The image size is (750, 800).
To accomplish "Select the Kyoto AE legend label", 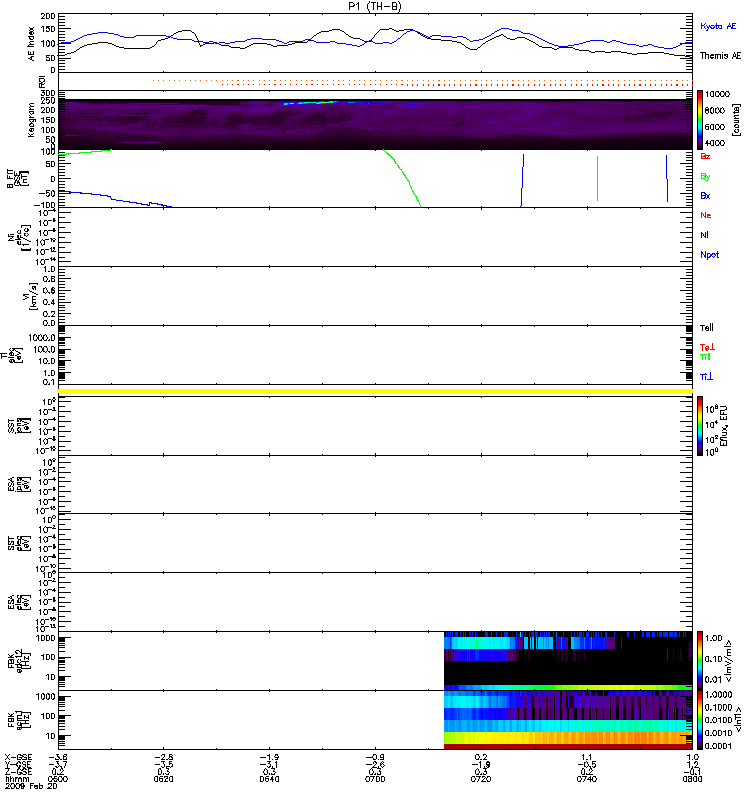I will (x=718, y=24).
